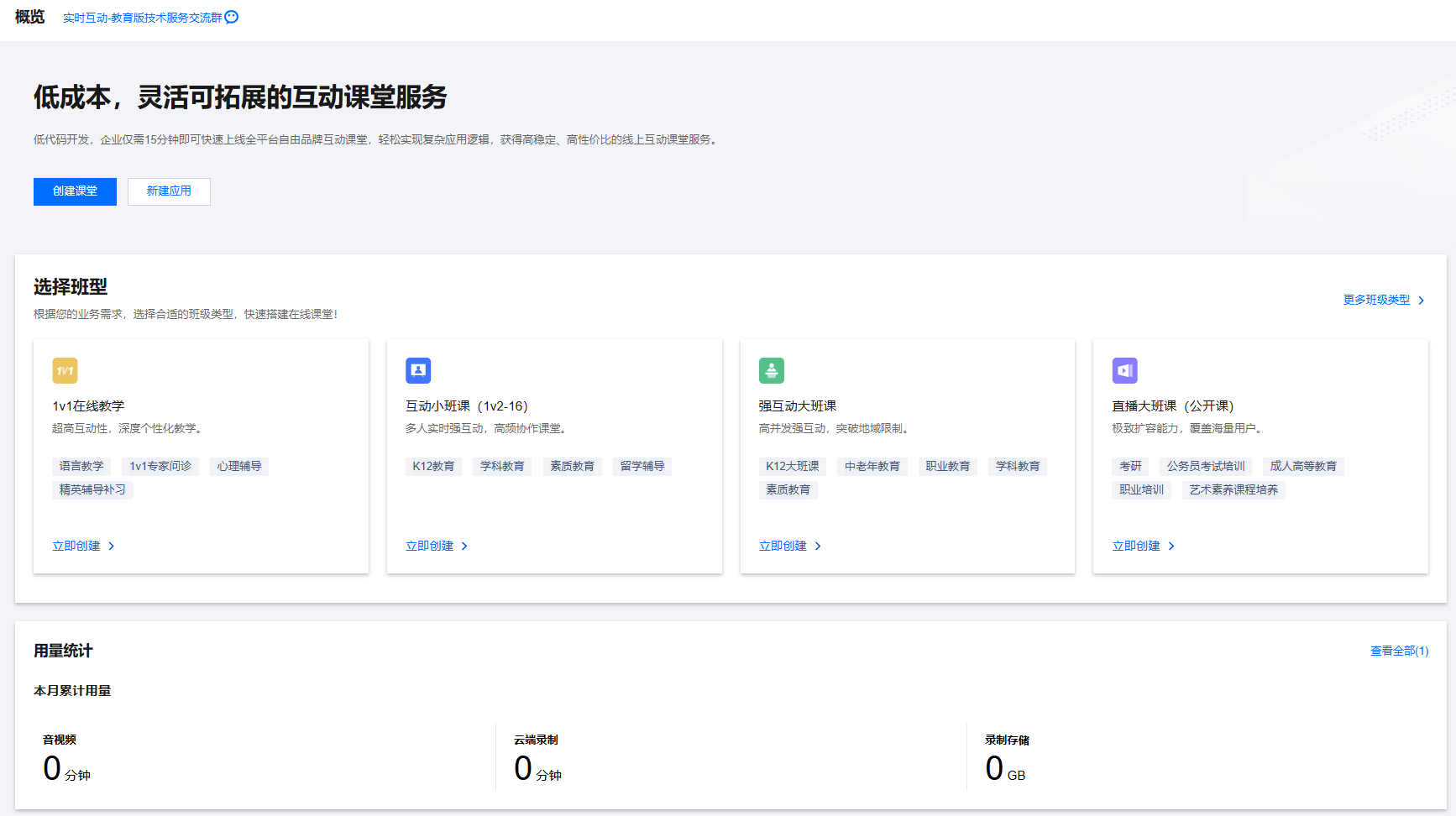Click the K12大班课 tag
This screenshot has width=1456, height=816.
792,466
